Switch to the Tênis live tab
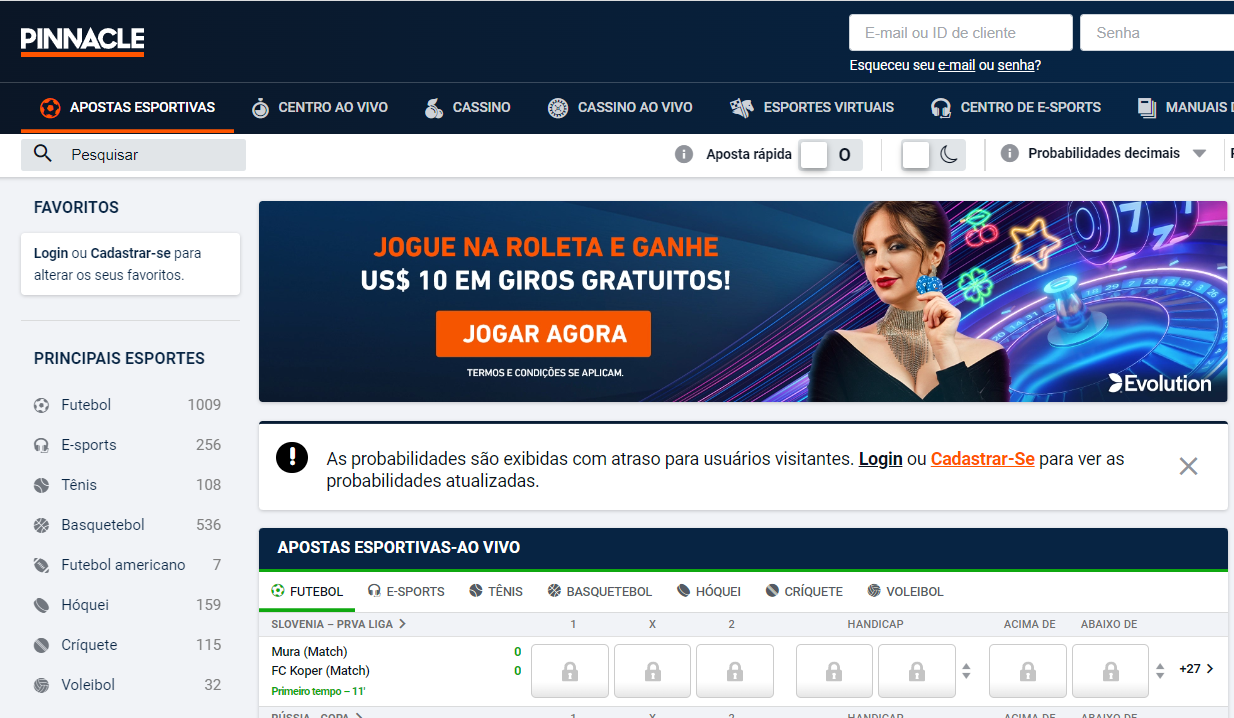 (x=496, y=591)
